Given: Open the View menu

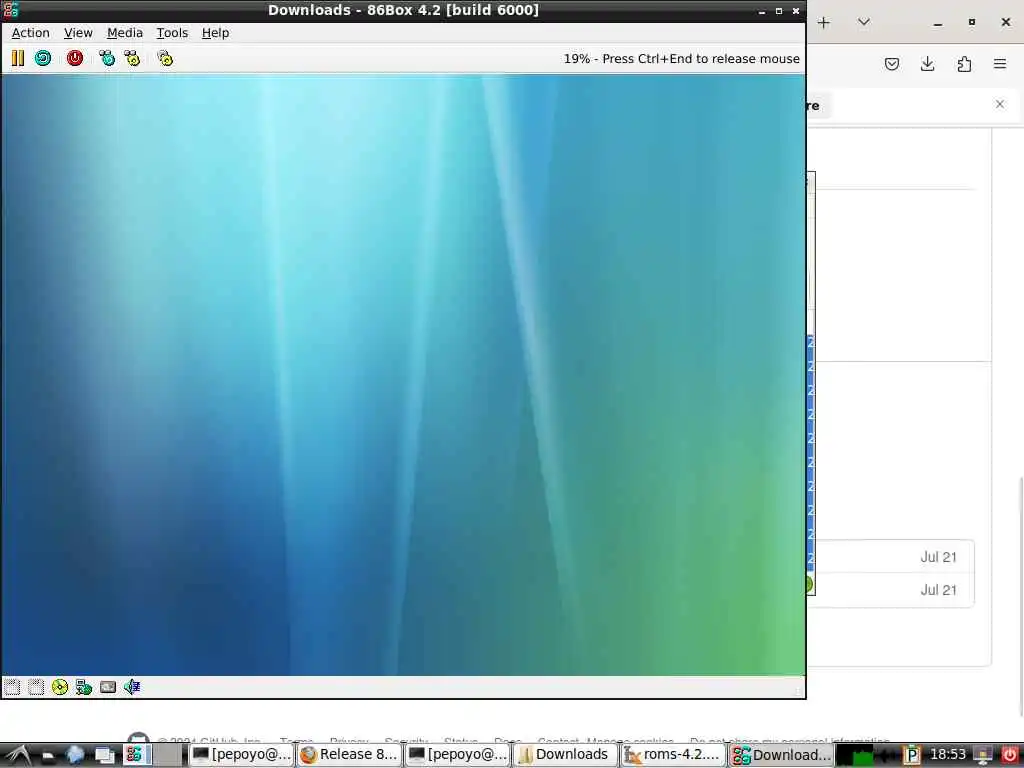Looking at the screenshot, I should click(78, 33).
